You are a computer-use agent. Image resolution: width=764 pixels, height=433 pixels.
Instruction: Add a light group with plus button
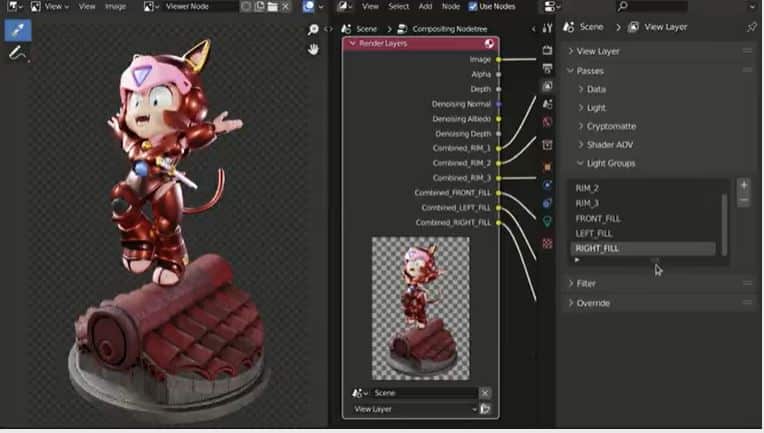pos(744,185)
